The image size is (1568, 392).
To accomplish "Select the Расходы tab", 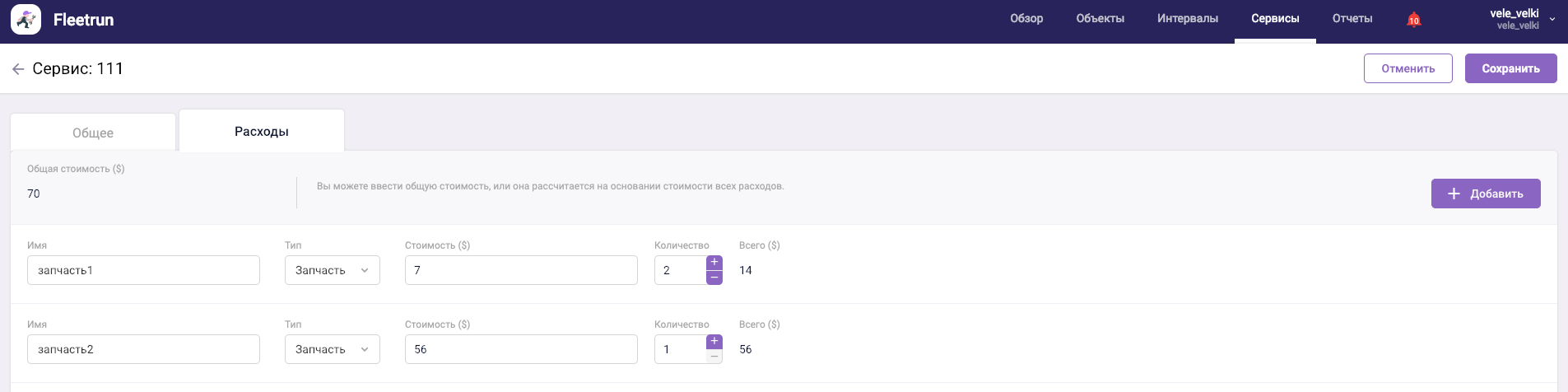I will pos(262,132).
